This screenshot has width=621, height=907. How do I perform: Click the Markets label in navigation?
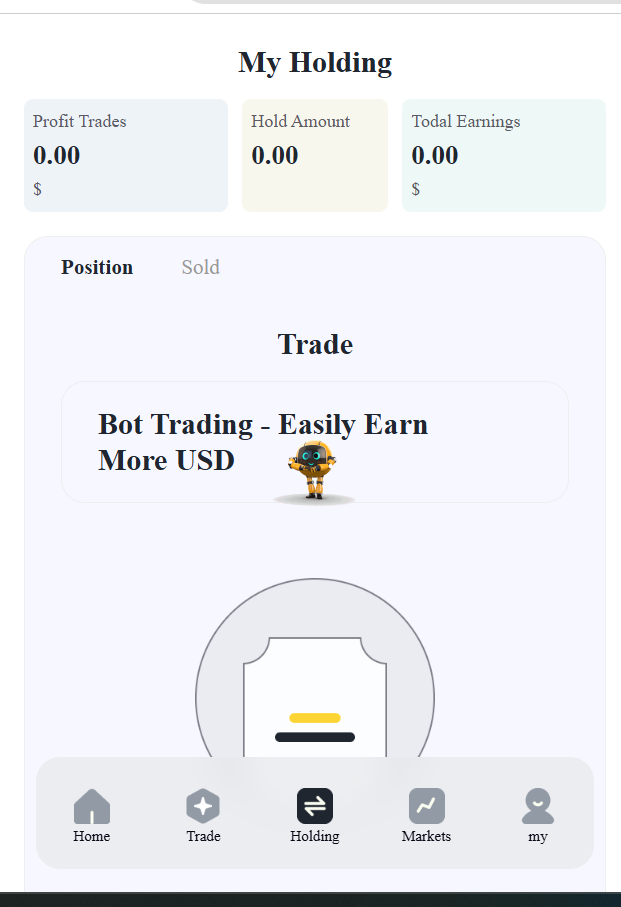pyautogui.click(x=427, y=836)
